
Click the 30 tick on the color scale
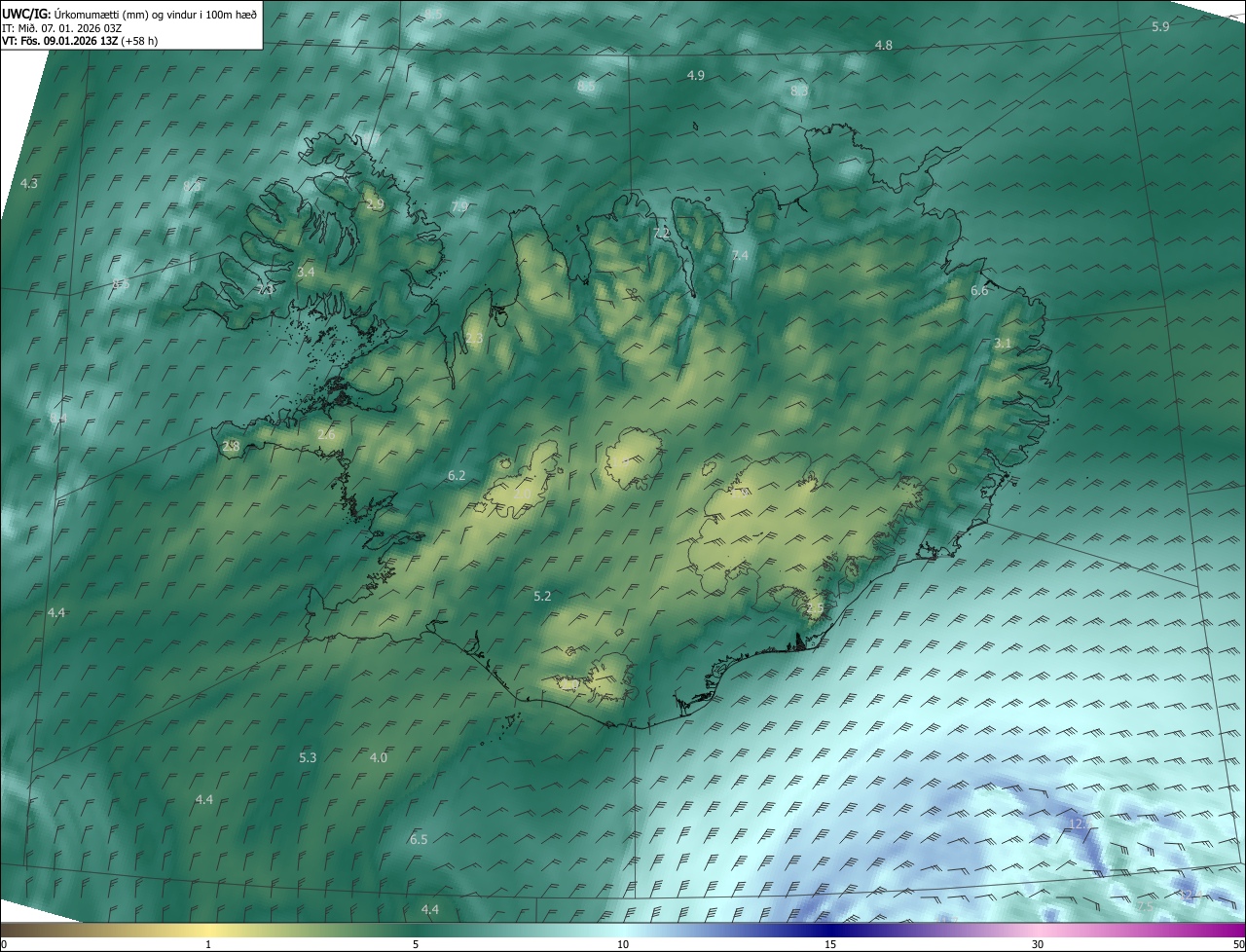click(x=1038, y=944)
